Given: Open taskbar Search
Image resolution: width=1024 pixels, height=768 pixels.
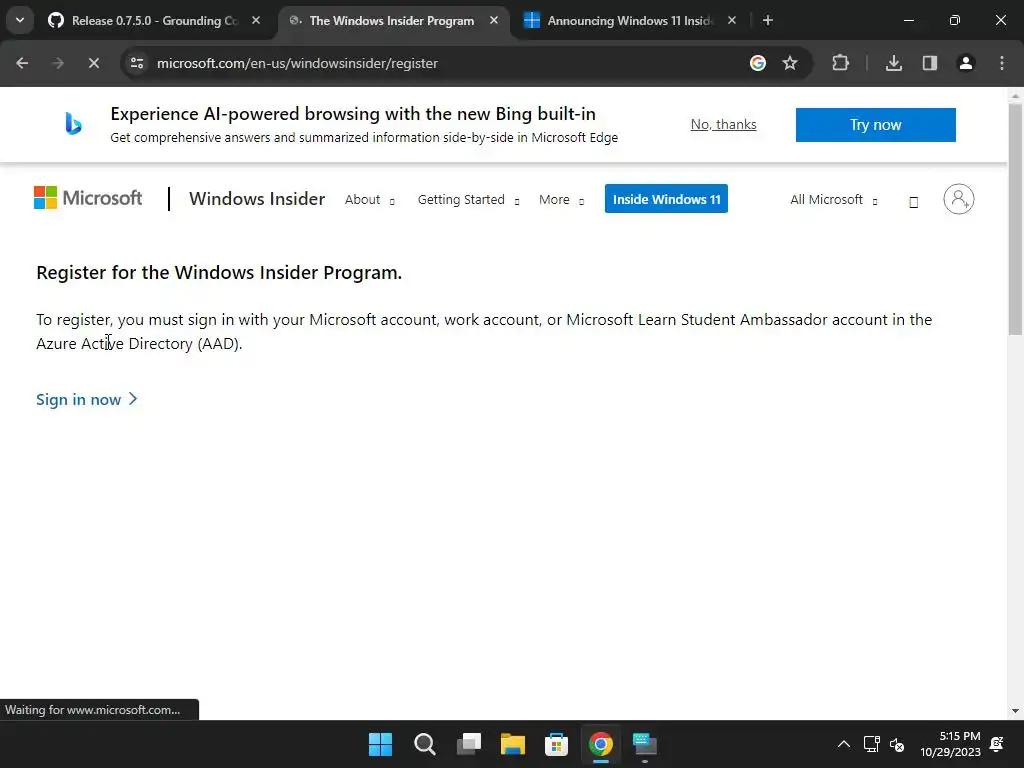Looking at the screenshot, I should point(424,744).
